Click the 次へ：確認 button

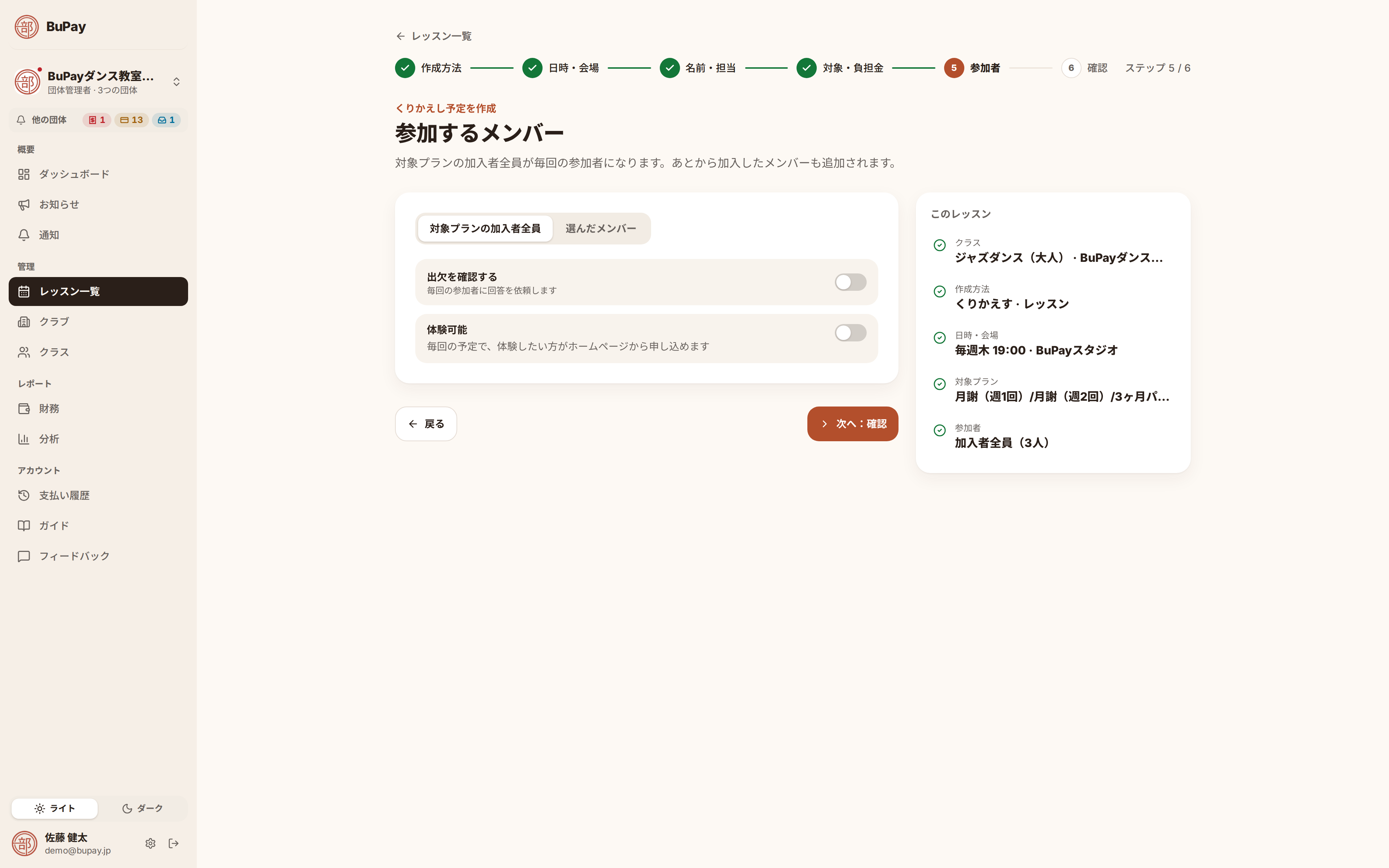[852, 424]
